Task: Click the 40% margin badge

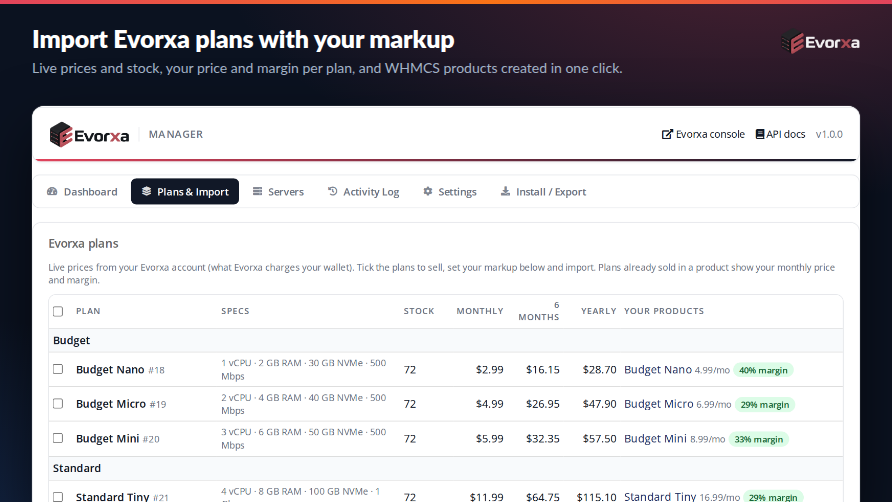Action: [763, 371]
